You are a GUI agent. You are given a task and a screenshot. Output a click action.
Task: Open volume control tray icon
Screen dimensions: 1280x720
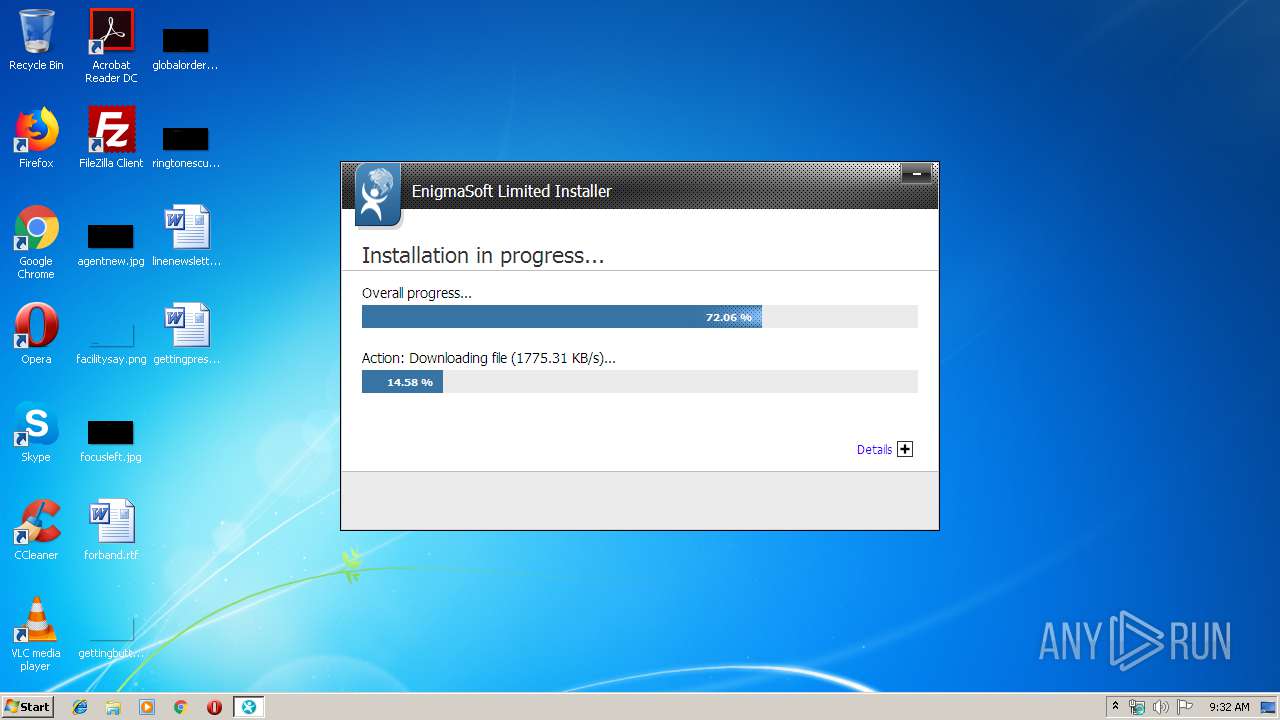coord(1161,707)
